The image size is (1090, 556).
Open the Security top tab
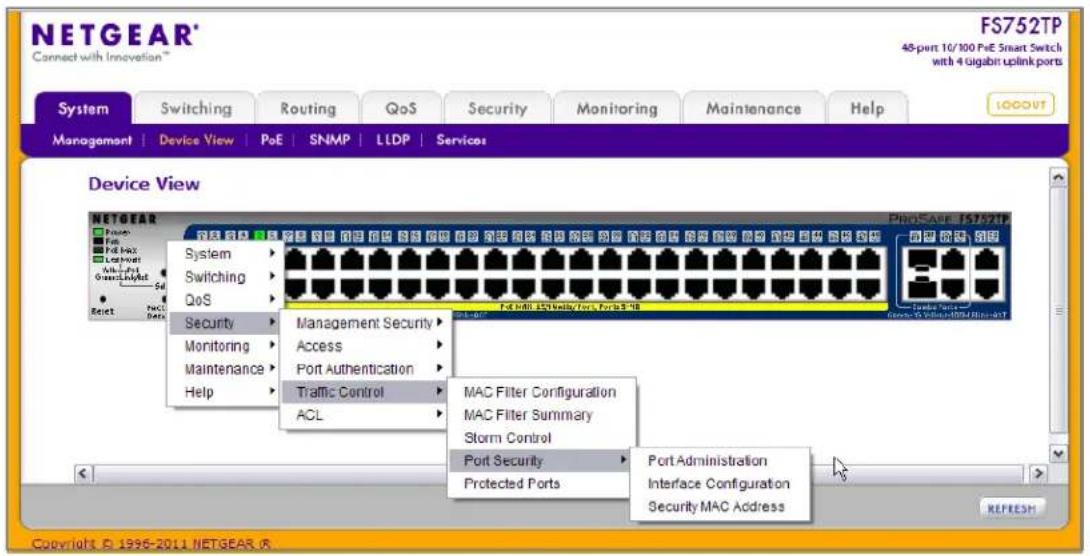coord(497,109)
